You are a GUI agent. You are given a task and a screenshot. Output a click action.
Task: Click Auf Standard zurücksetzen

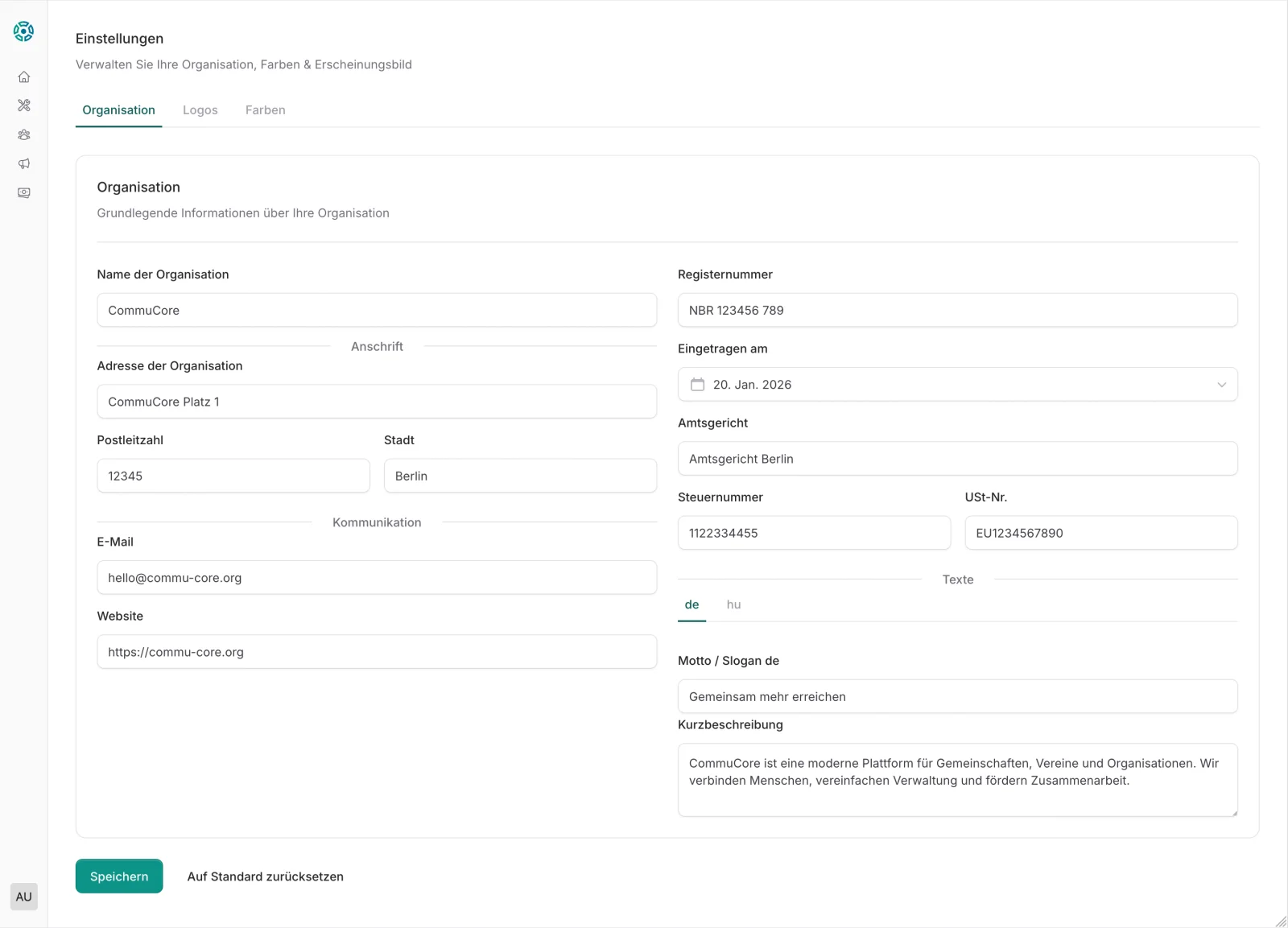click(x=266, y=876)
